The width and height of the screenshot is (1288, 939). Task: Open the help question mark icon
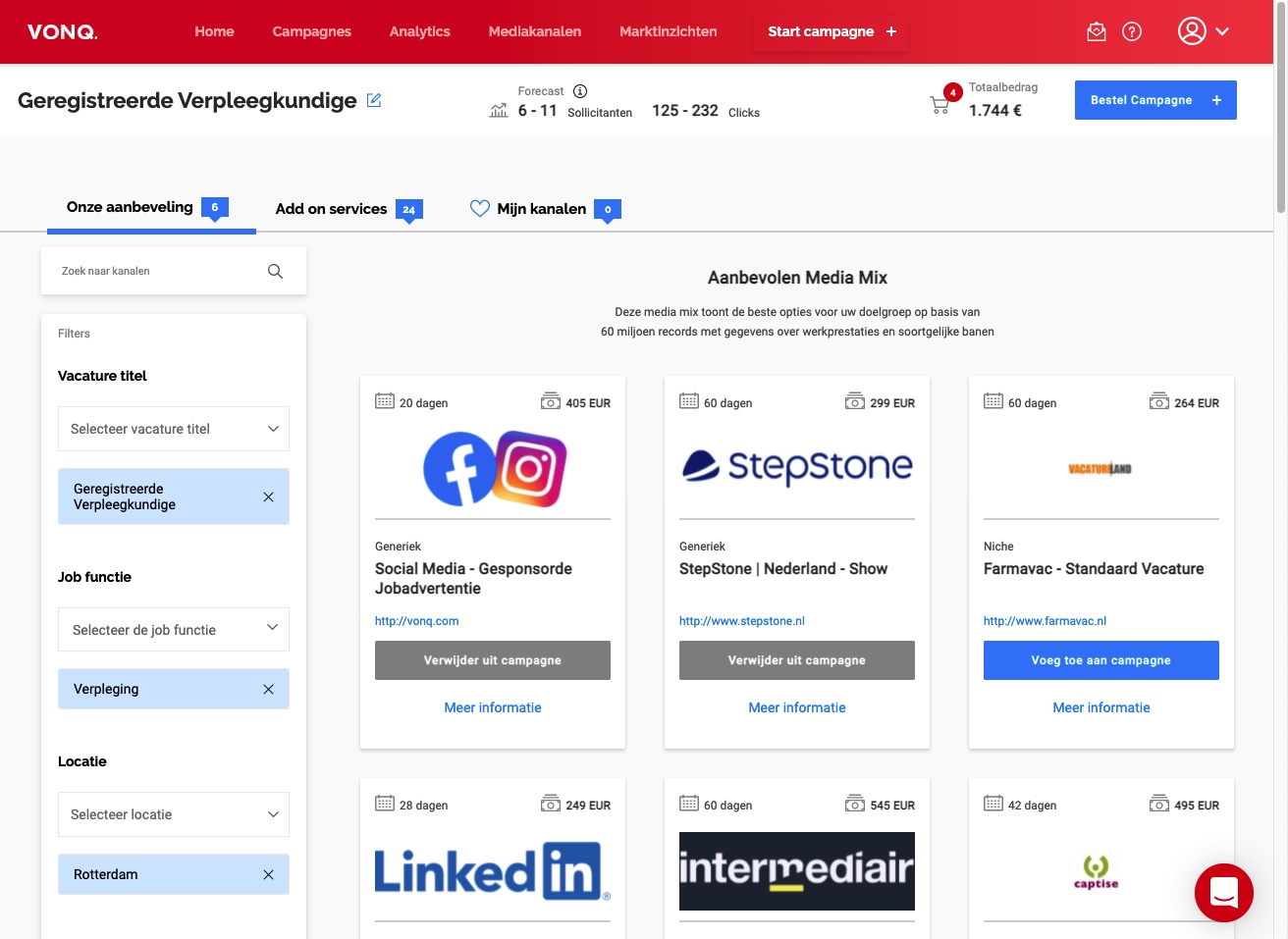pos(1132,32)
